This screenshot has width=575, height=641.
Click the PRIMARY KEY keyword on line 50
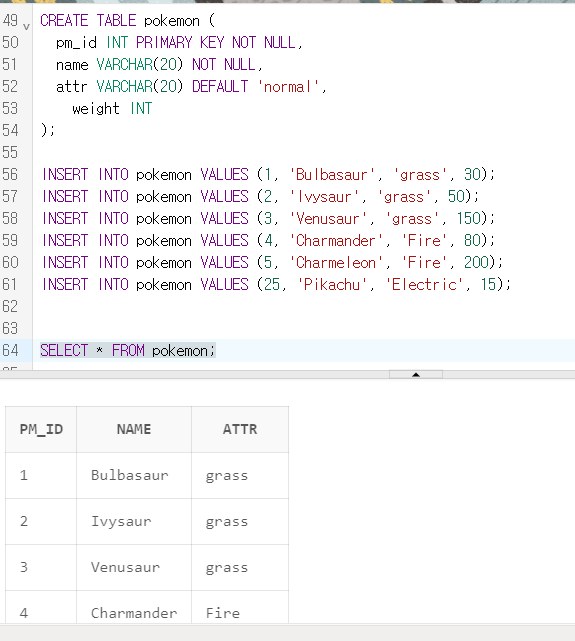(x=180, y=43)
